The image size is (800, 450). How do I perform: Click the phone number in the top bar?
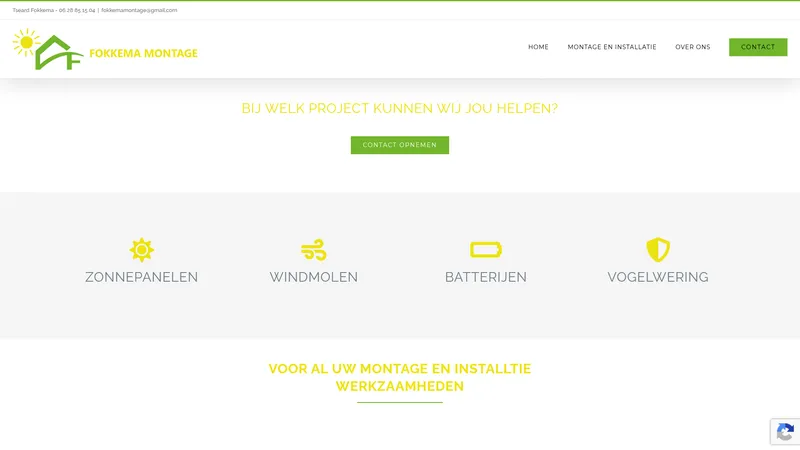77,10
